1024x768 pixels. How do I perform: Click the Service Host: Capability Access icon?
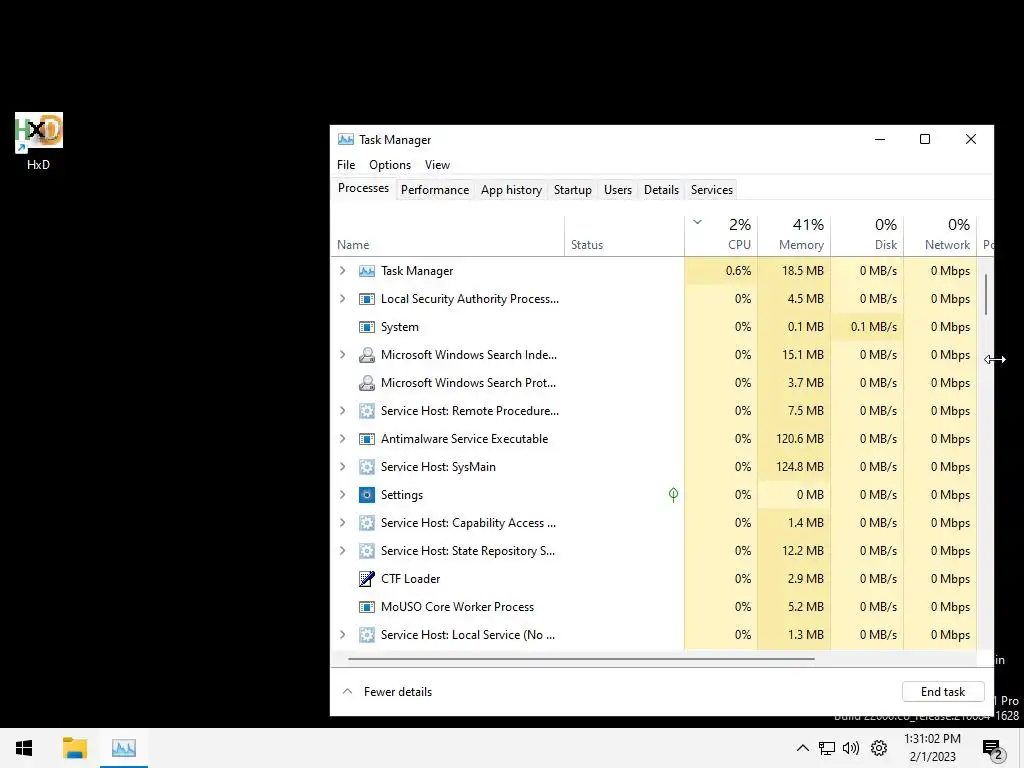[x=367, y=523]
